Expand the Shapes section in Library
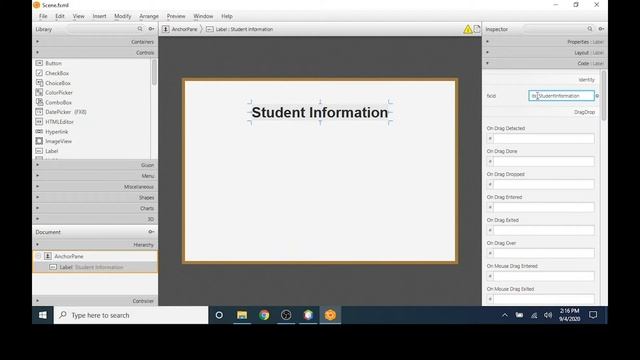Screen dimensions: 640x360 (x=95, y=197)
